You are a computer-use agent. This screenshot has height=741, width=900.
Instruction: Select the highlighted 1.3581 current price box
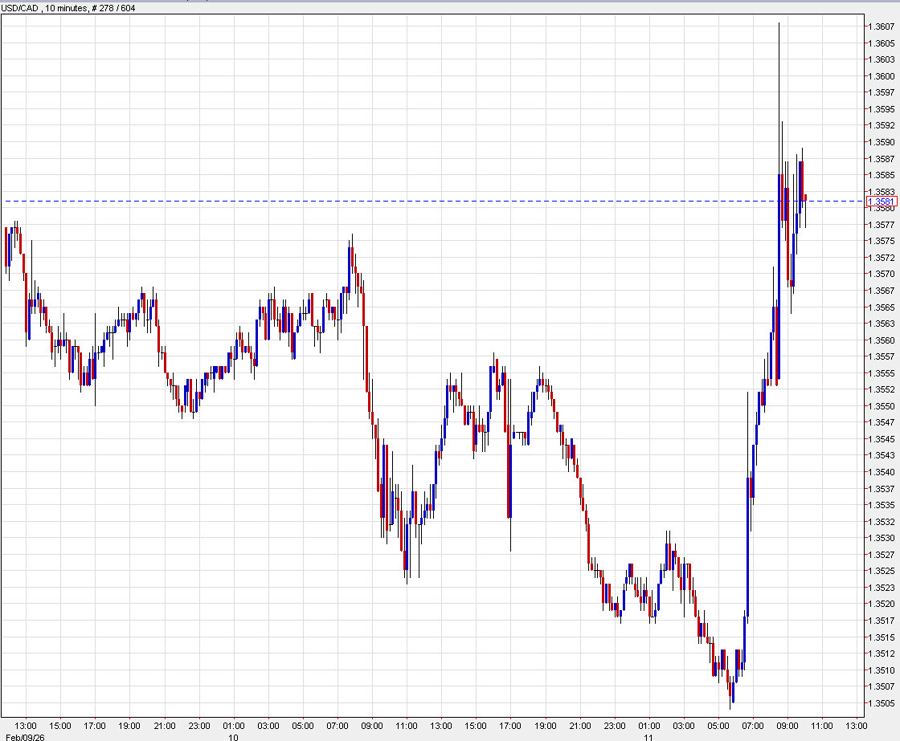880,201
